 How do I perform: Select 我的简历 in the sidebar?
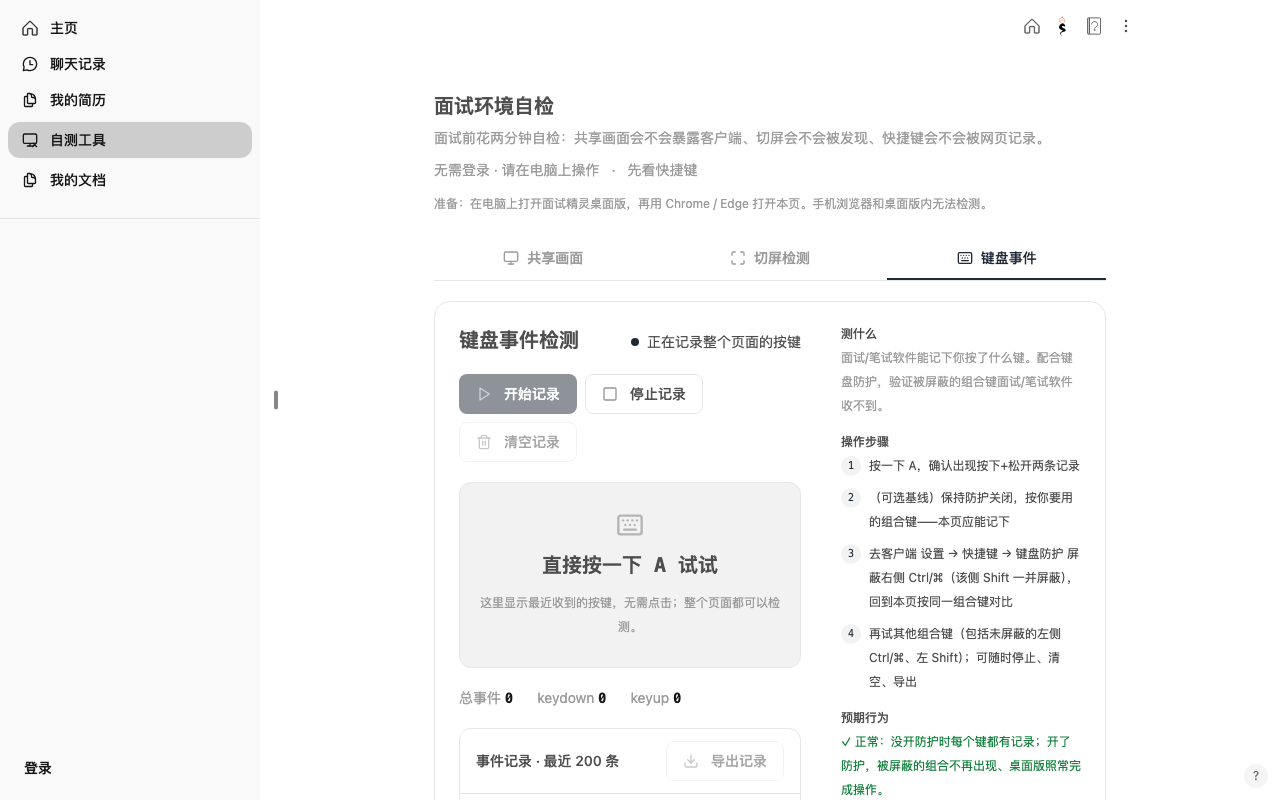tap(130, 100)
